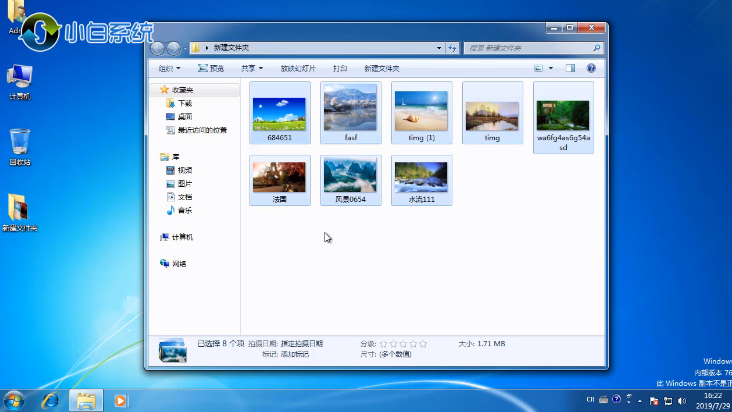
Task: Open the change-view options dropdown arrow
Action: (x=550, y=68)
